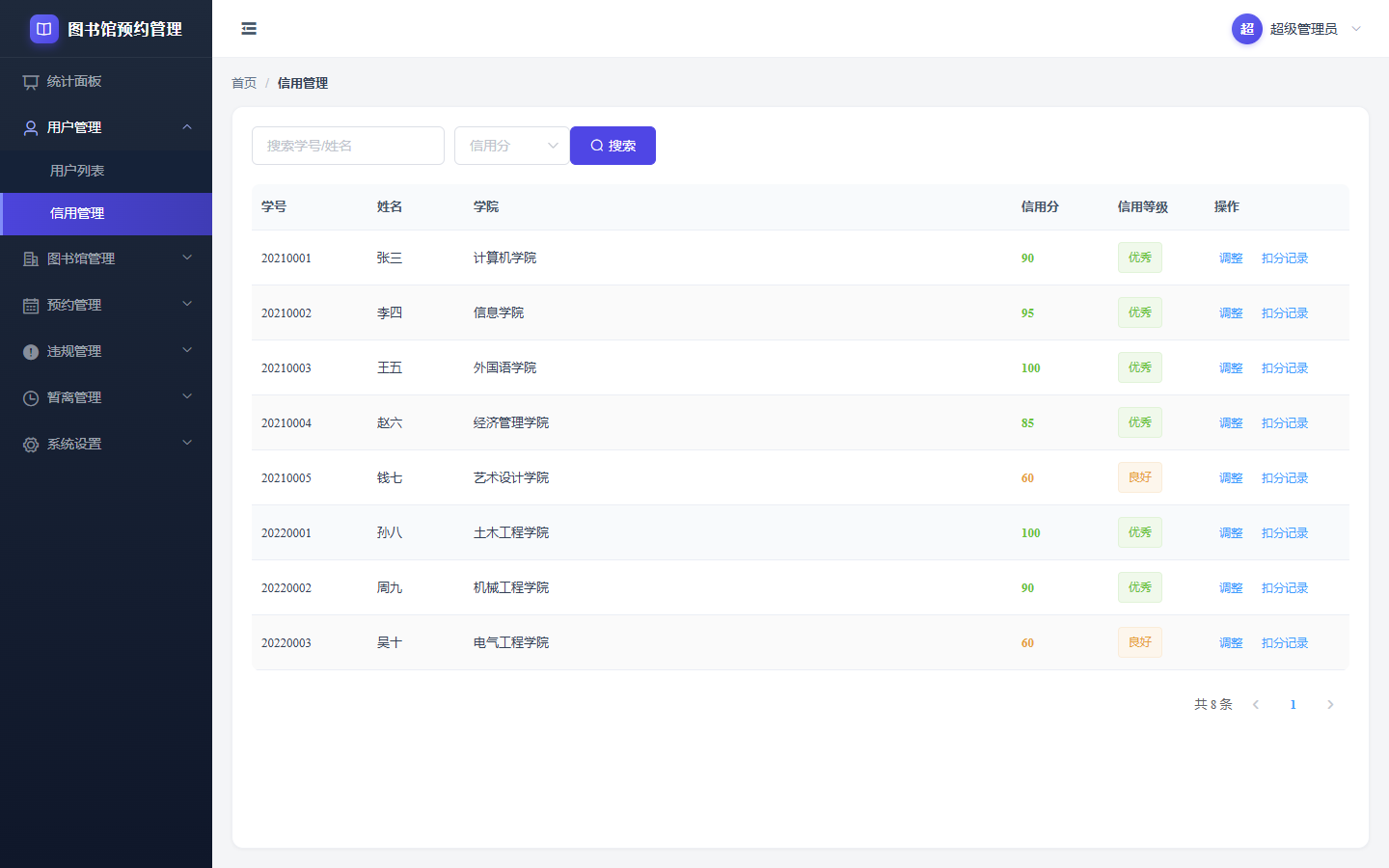Click 调整 for 钱七
1389x868 pixels.
tap(1231, 478)
